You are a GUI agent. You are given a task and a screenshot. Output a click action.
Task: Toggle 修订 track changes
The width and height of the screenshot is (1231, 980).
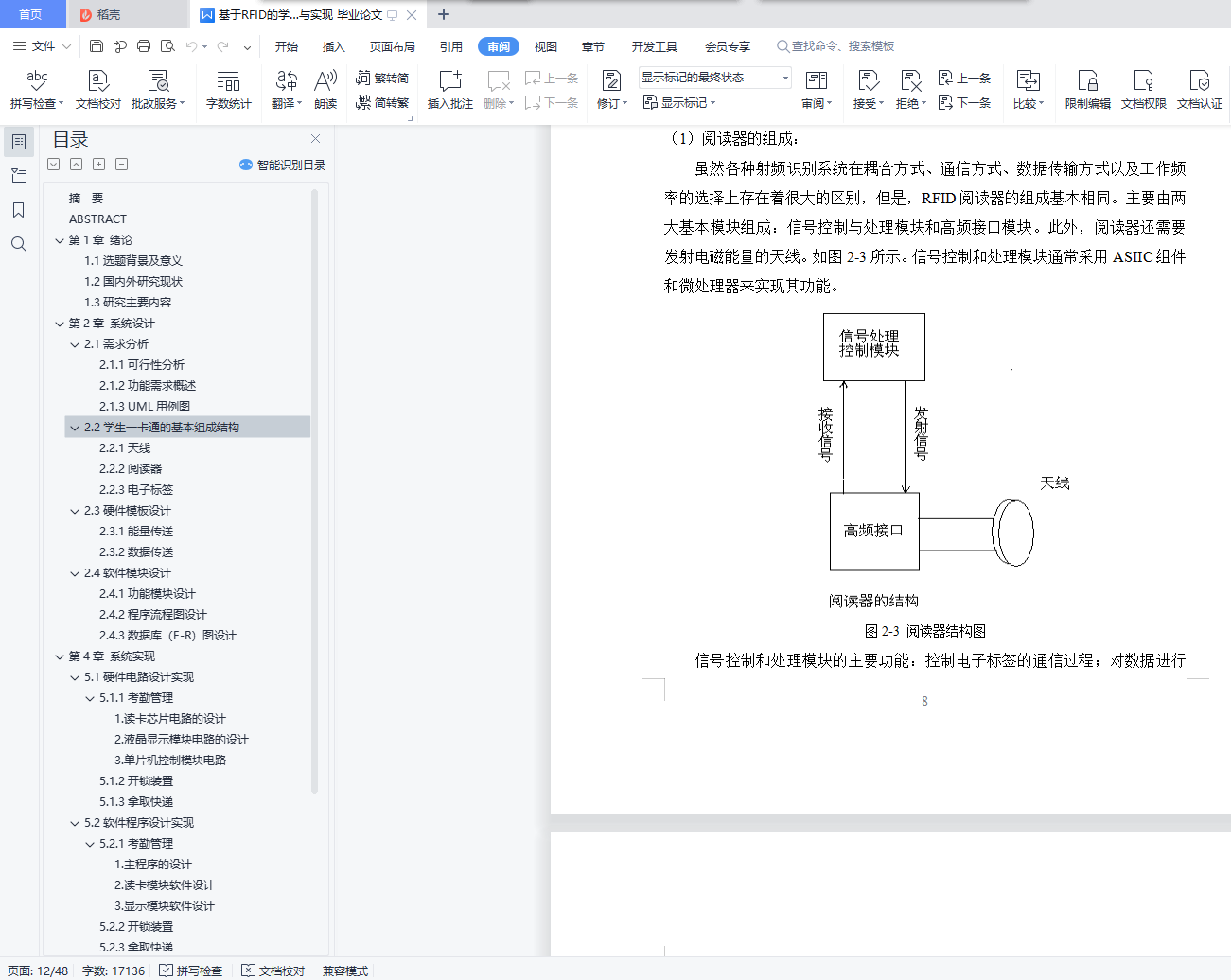pos(612,90)
